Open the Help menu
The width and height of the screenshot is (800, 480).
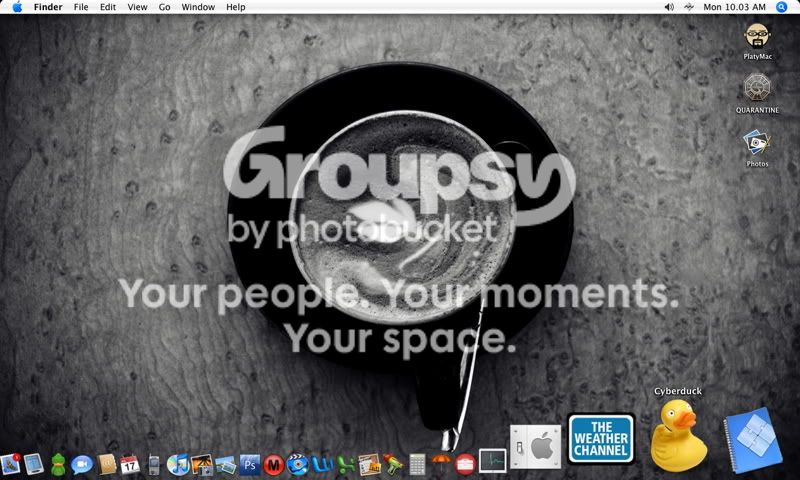pos(236,7)
